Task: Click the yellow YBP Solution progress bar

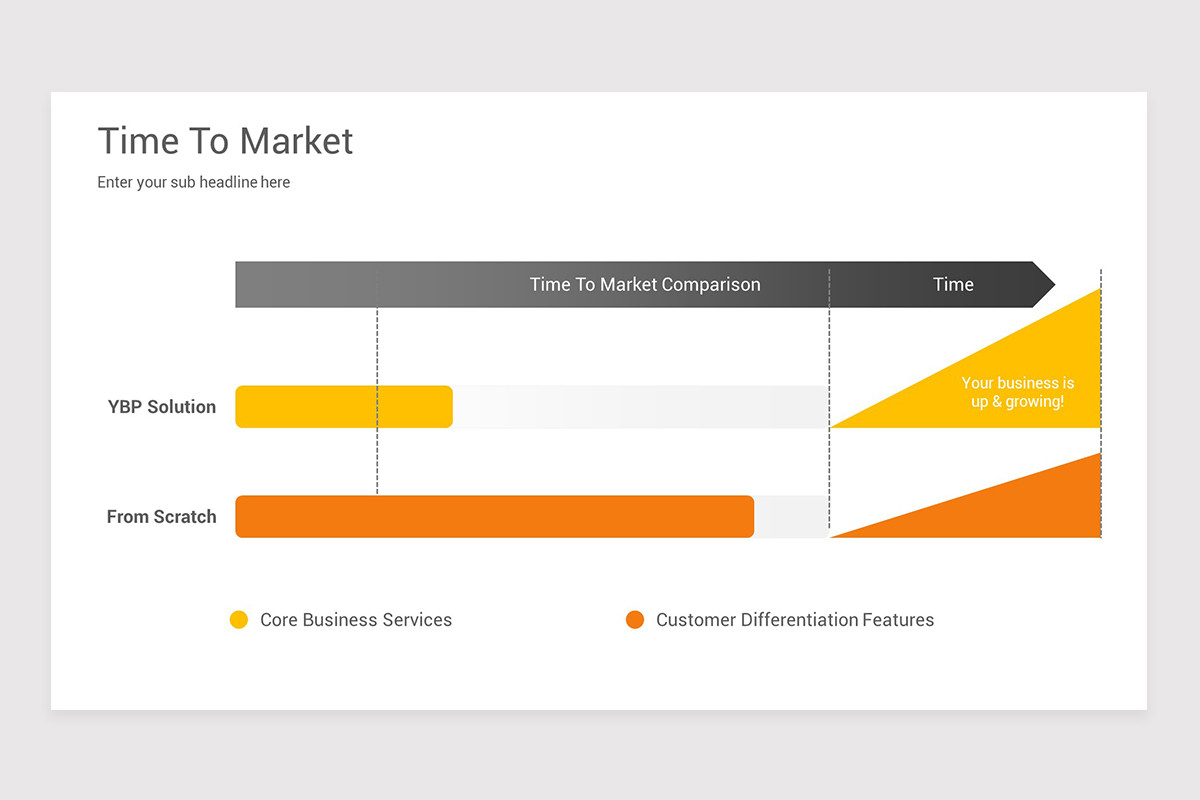Action: pos(344,407)
